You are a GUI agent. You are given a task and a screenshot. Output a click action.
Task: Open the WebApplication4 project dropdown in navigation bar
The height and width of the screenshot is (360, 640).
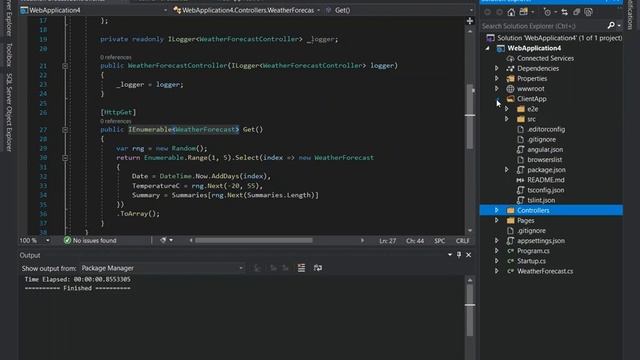(165, 10)
